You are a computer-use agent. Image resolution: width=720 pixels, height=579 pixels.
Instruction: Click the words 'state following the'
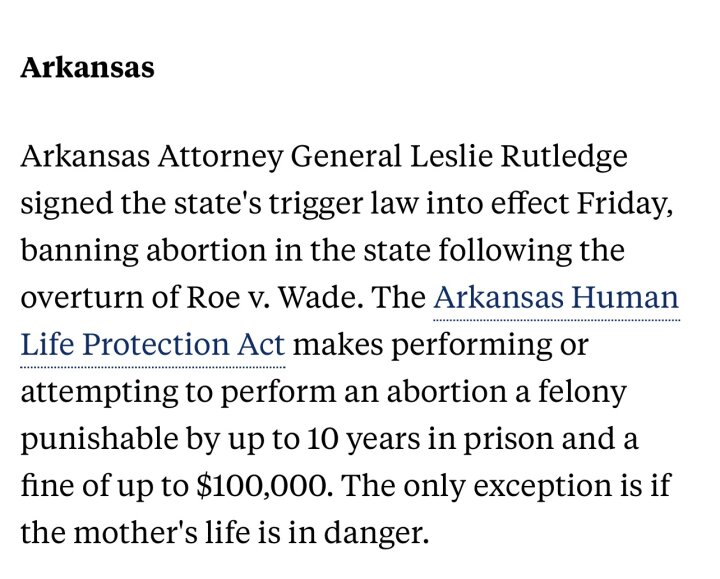[x=494, y=250]
